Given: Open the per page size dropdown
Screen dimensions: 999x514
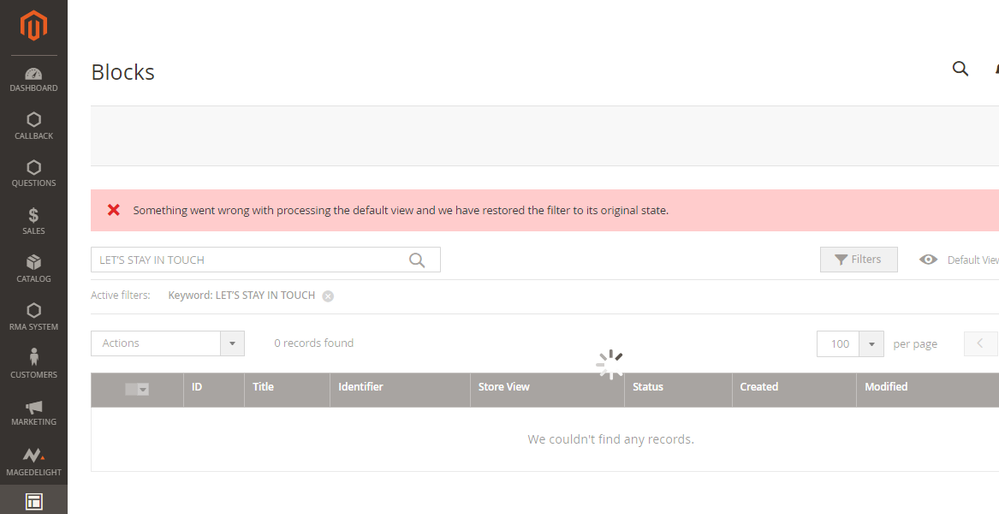Looking at the screenshot, I should 871,344.
